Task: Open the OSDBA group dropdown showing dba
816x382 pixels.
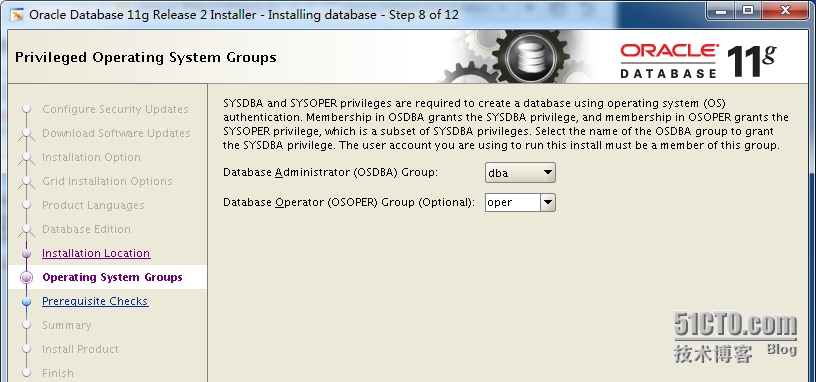Action: 520,173
